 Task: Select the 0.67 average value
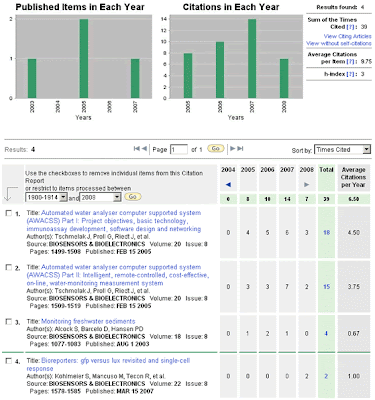coord(354,333)
